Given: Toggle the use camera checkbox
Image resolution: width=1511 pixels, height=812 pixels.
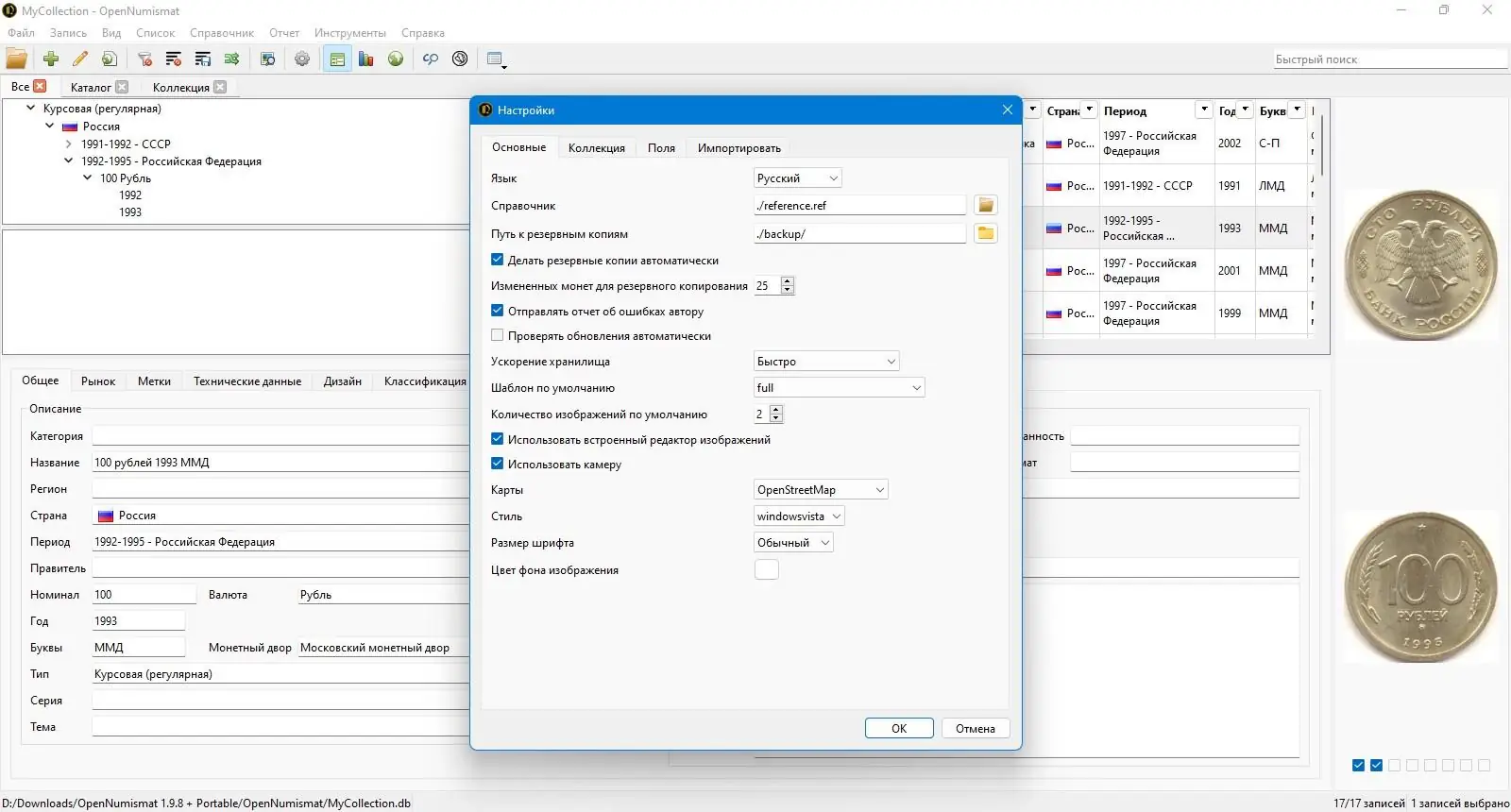Looking at the screenshot, I should click(498, 464).
